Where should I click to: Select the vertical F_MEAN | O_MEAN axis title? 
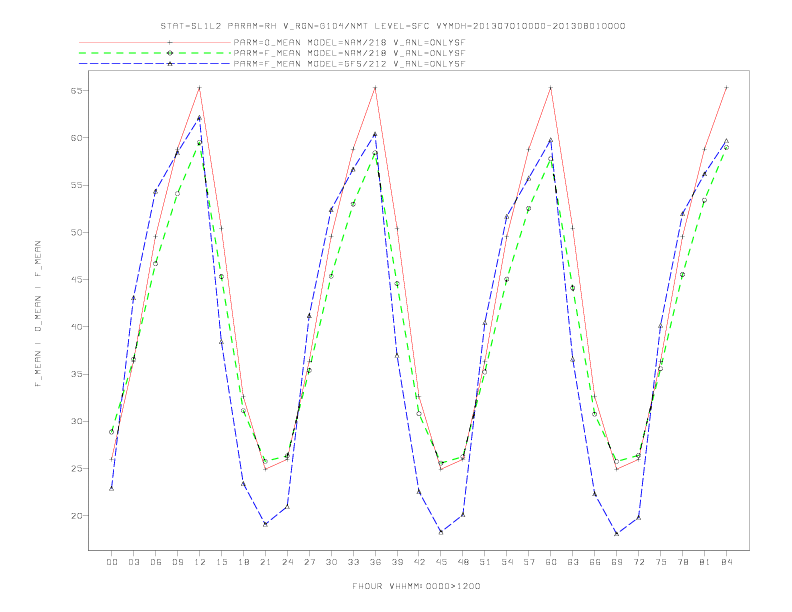[x=38, y=314]
